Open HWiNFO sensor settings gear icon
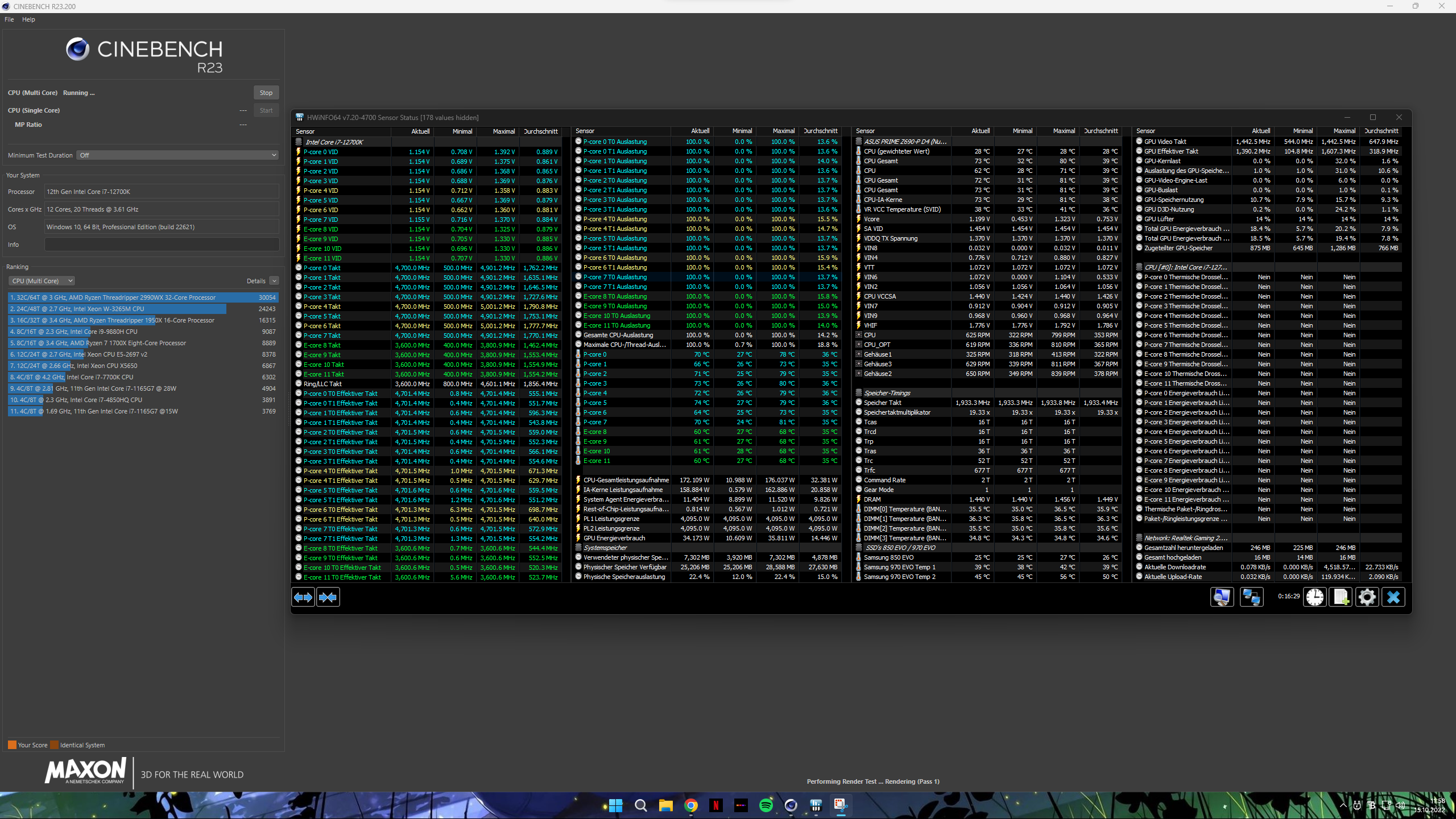1456x819 pixels. [x=1367, y=597]
